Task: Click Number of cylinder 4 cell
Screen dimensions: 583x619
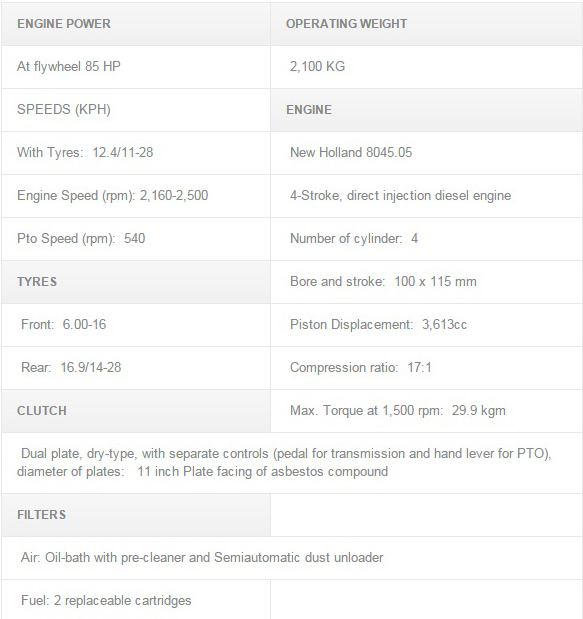Action: tap(426, 239)
